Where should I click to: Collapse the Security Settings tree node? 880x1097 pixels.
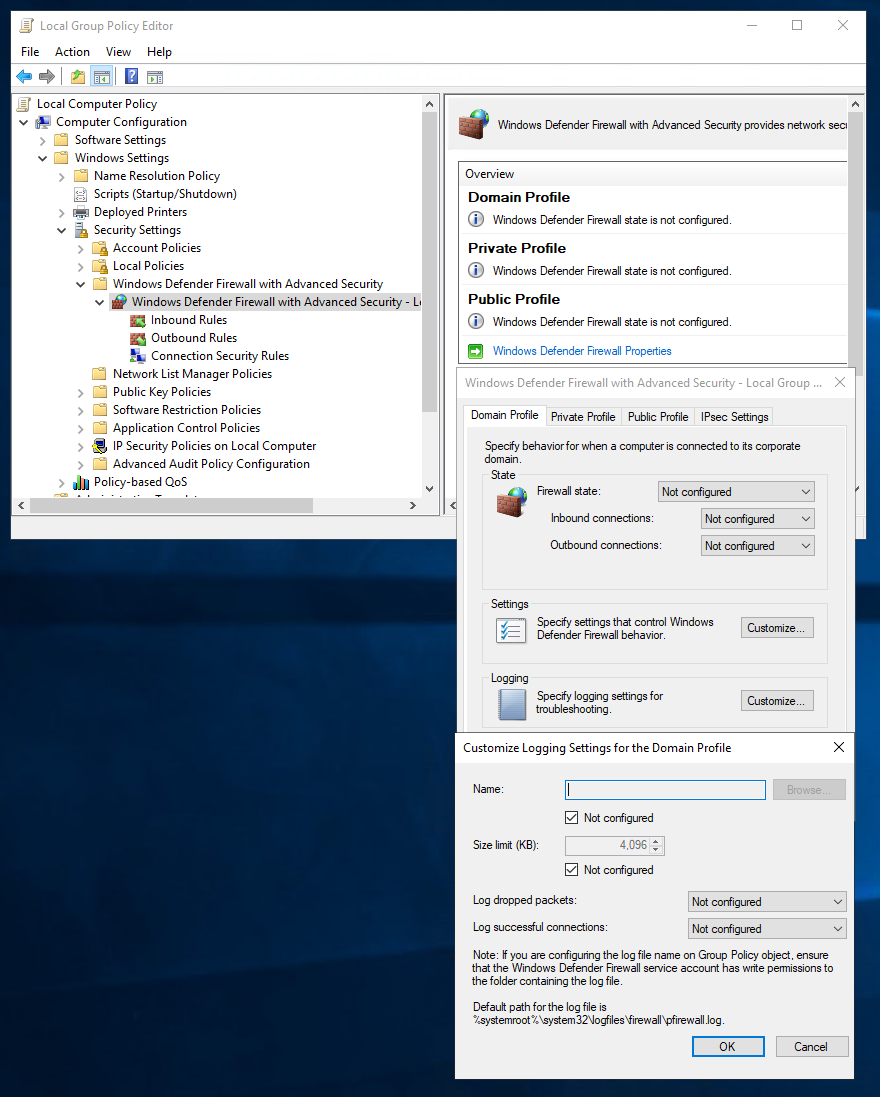pos(62,230)
